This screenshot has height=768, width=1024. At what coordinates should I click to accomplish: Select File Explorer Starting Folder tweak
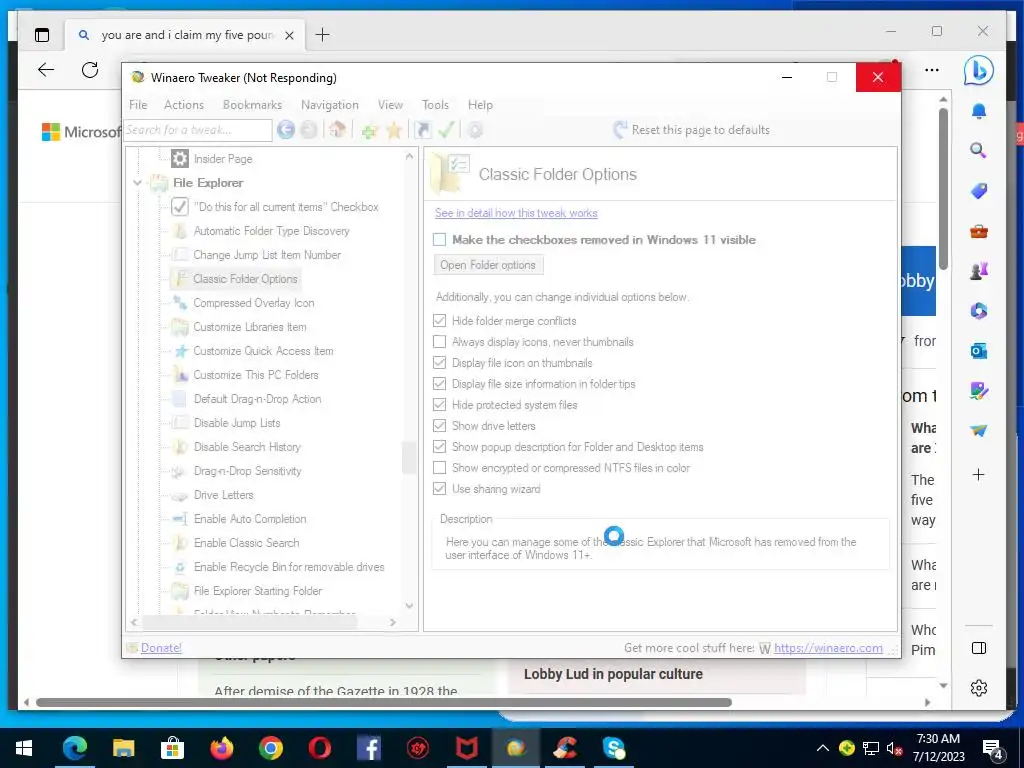[258, 591]
